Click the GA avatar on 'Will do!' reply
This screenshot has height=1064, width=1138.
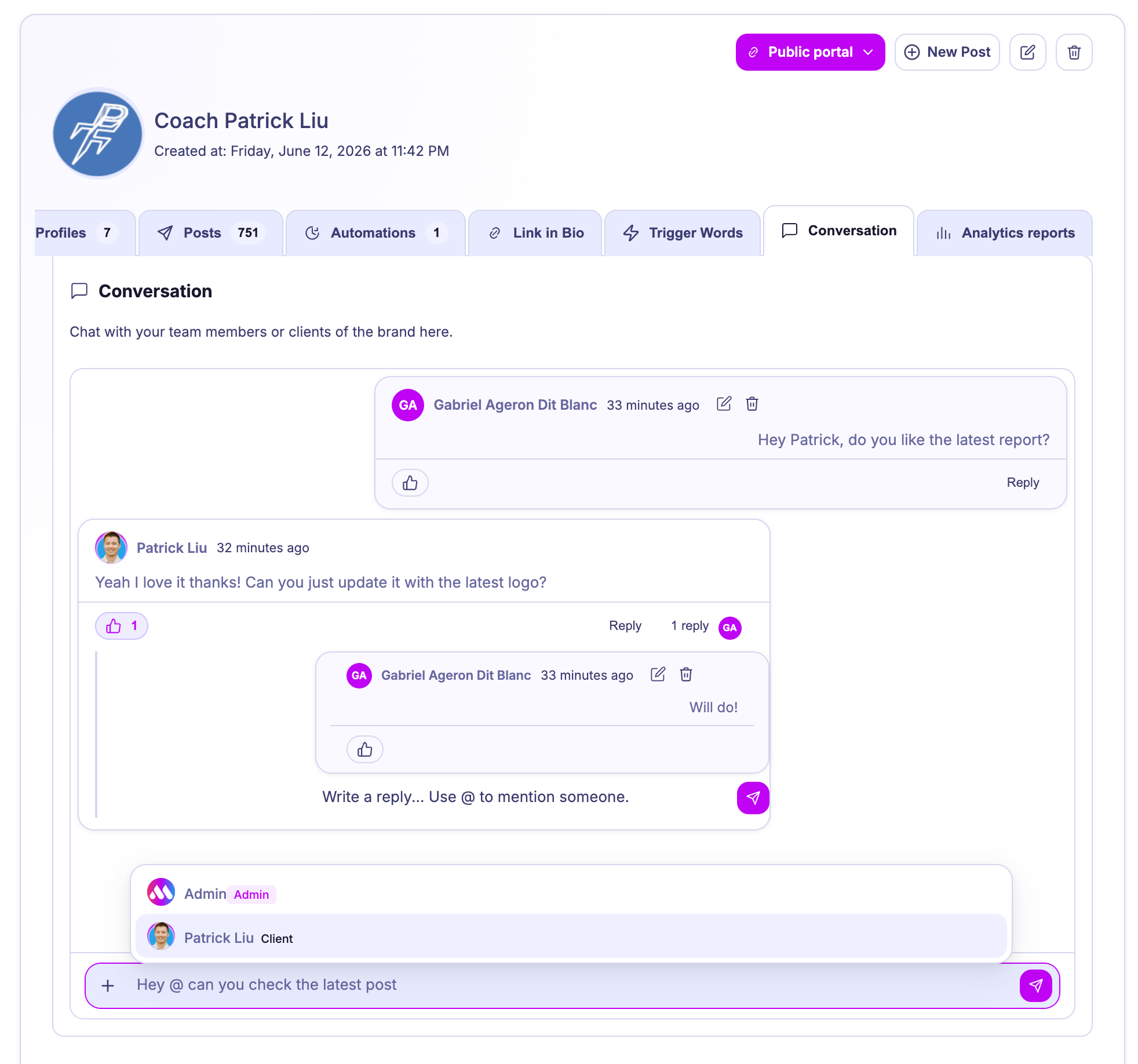click(359, 676)
